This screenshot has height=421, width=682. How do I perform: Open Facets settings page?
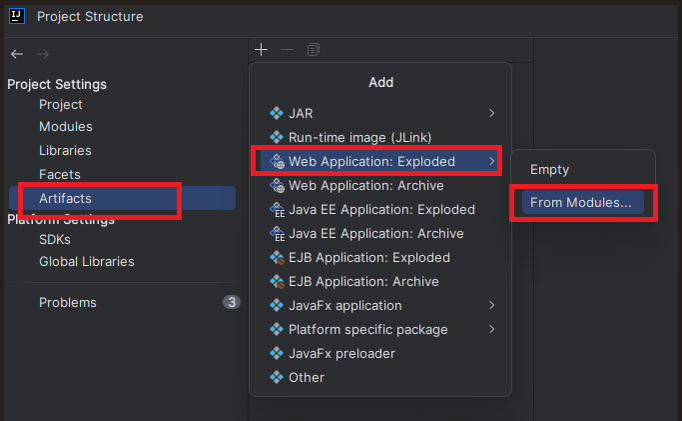click(x=60, y=174)
